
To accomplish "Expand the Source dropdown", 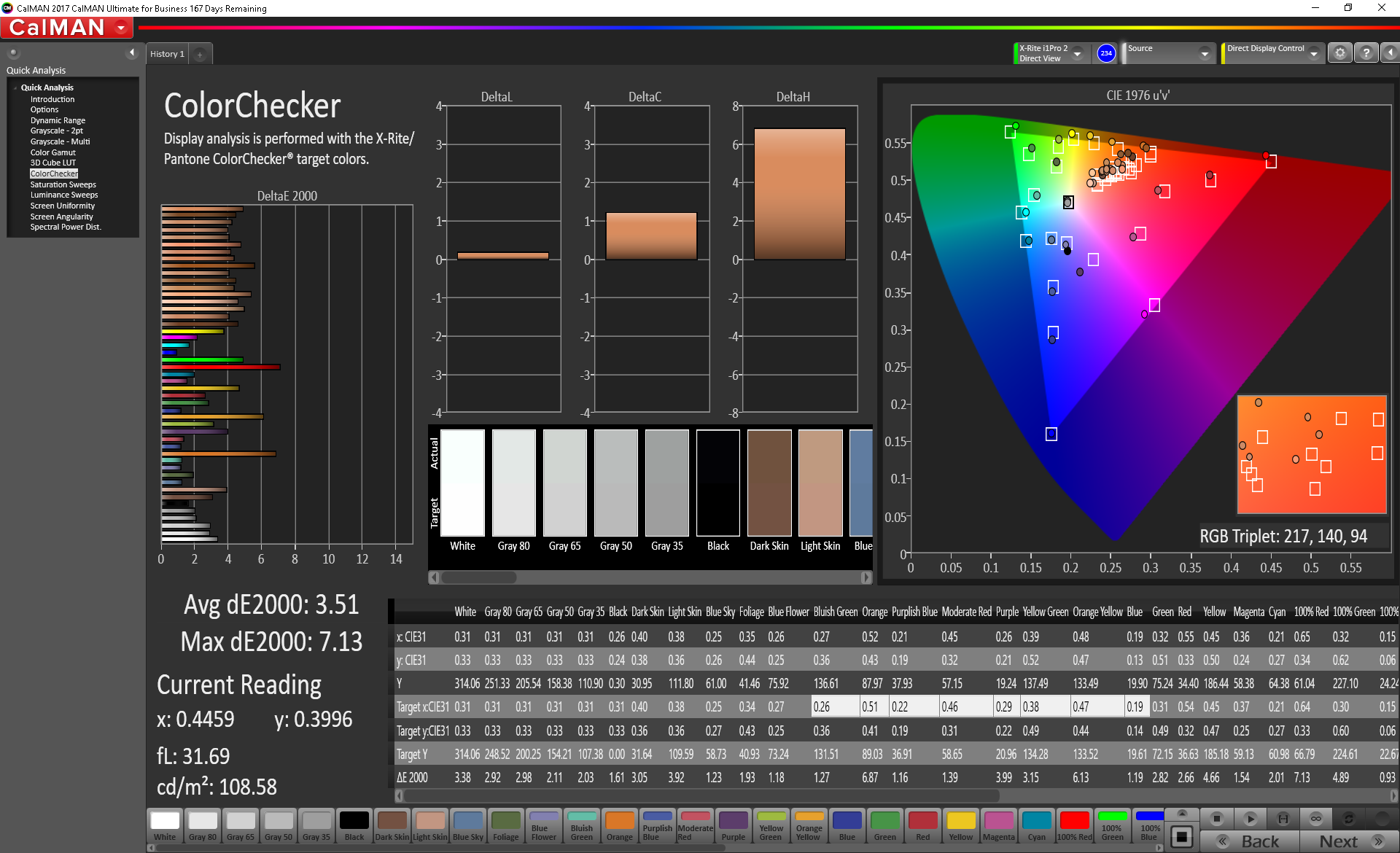I will (1204, 54).
